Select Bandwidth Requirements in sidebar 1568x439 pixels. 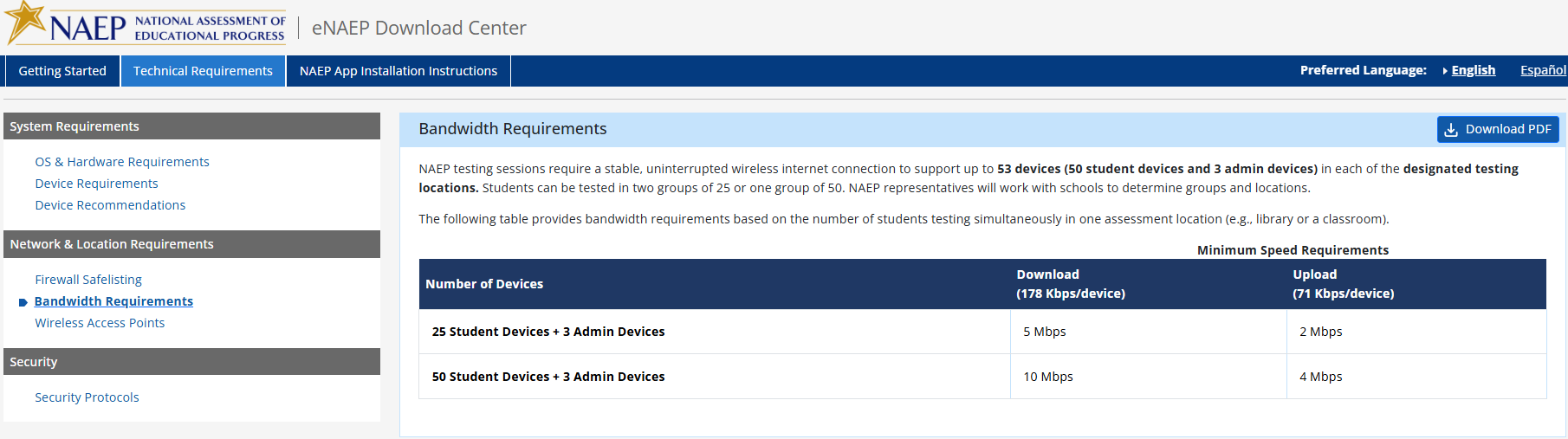pyautogui.click(x=113, y=301)
